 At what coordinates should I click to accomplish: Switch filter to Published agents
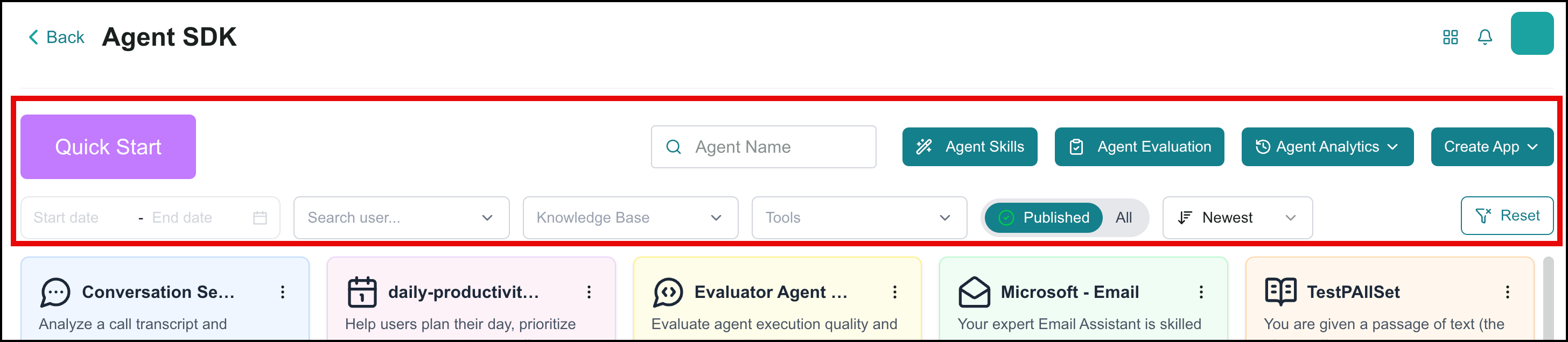pyautogui.click(x=1044, y=217)
